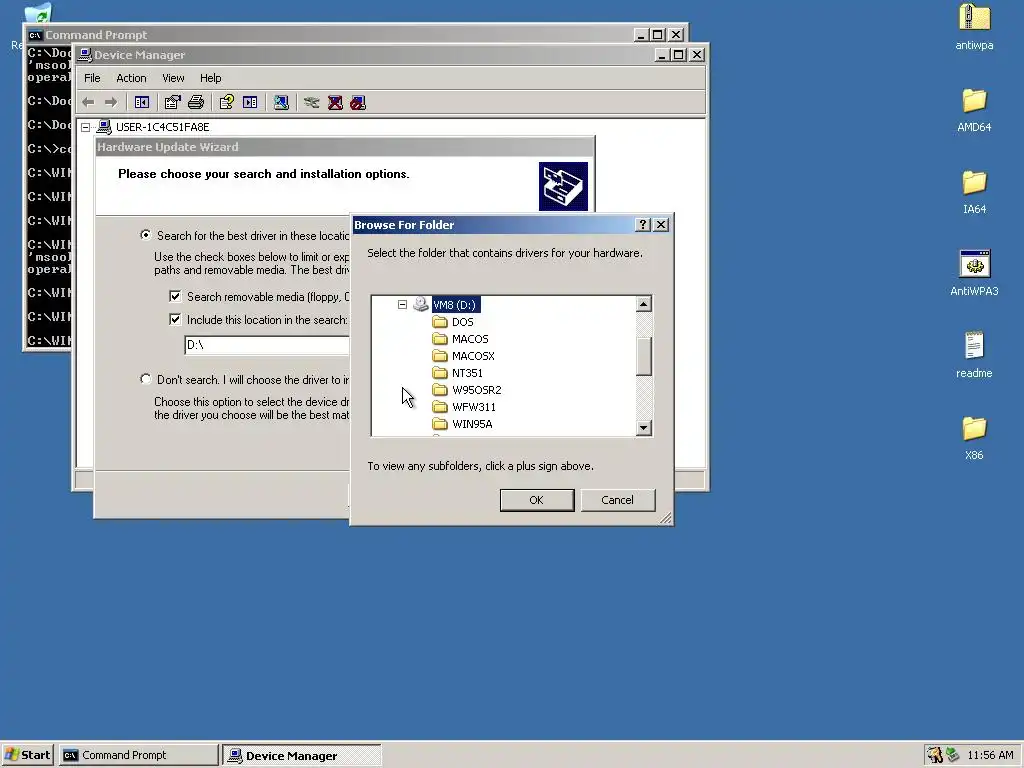Viewport: 1024px width, 768px height.
Task: Click the Print toolbar icon
Action: coord(196,103)
